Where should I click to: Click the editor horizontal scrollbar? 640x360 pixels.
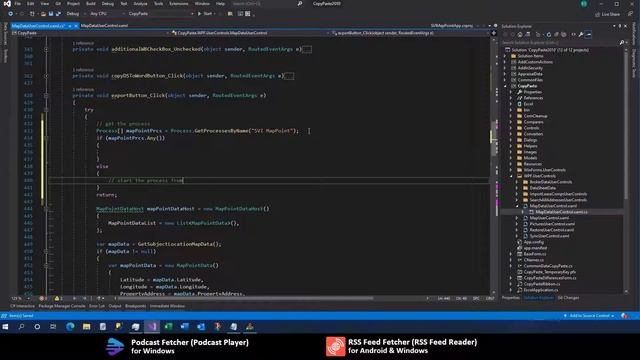click(245, 298)
